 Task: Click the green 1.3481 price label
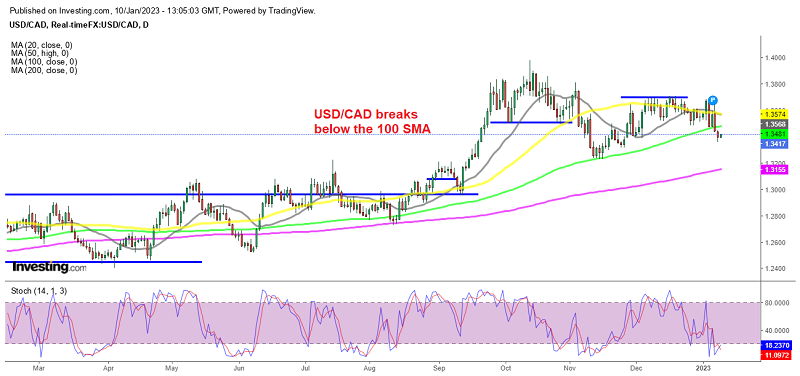click(774, 135)
